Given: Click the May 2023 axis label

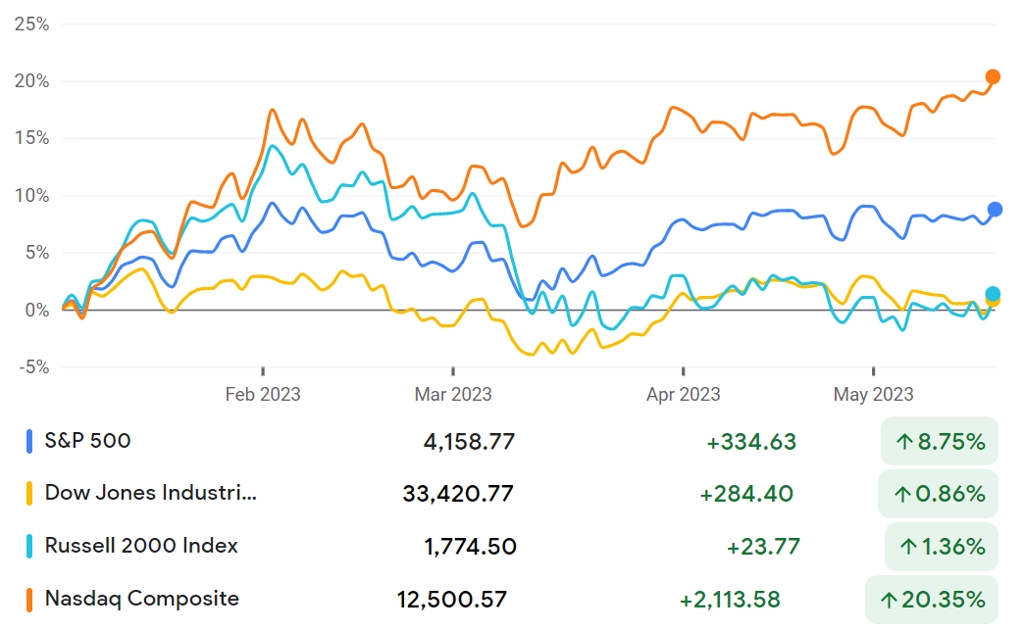Looking at the screenshot, I should click(x=873, y=395).
